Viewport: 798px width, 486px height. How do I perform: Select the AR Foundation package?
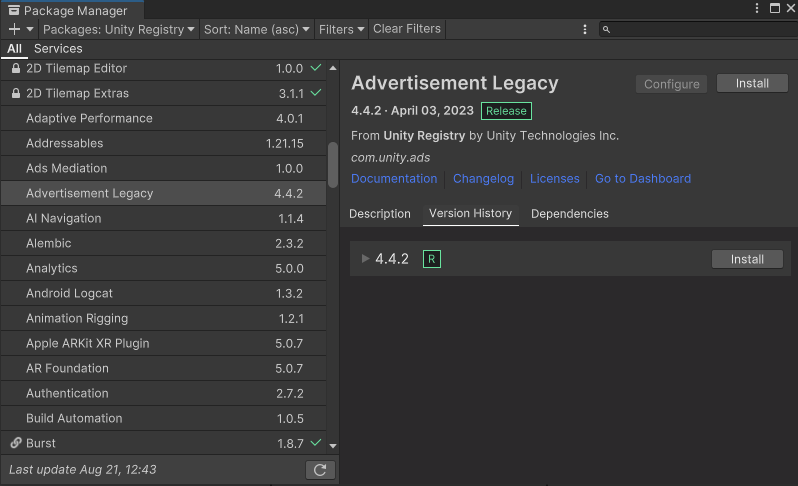coord(163,368)
